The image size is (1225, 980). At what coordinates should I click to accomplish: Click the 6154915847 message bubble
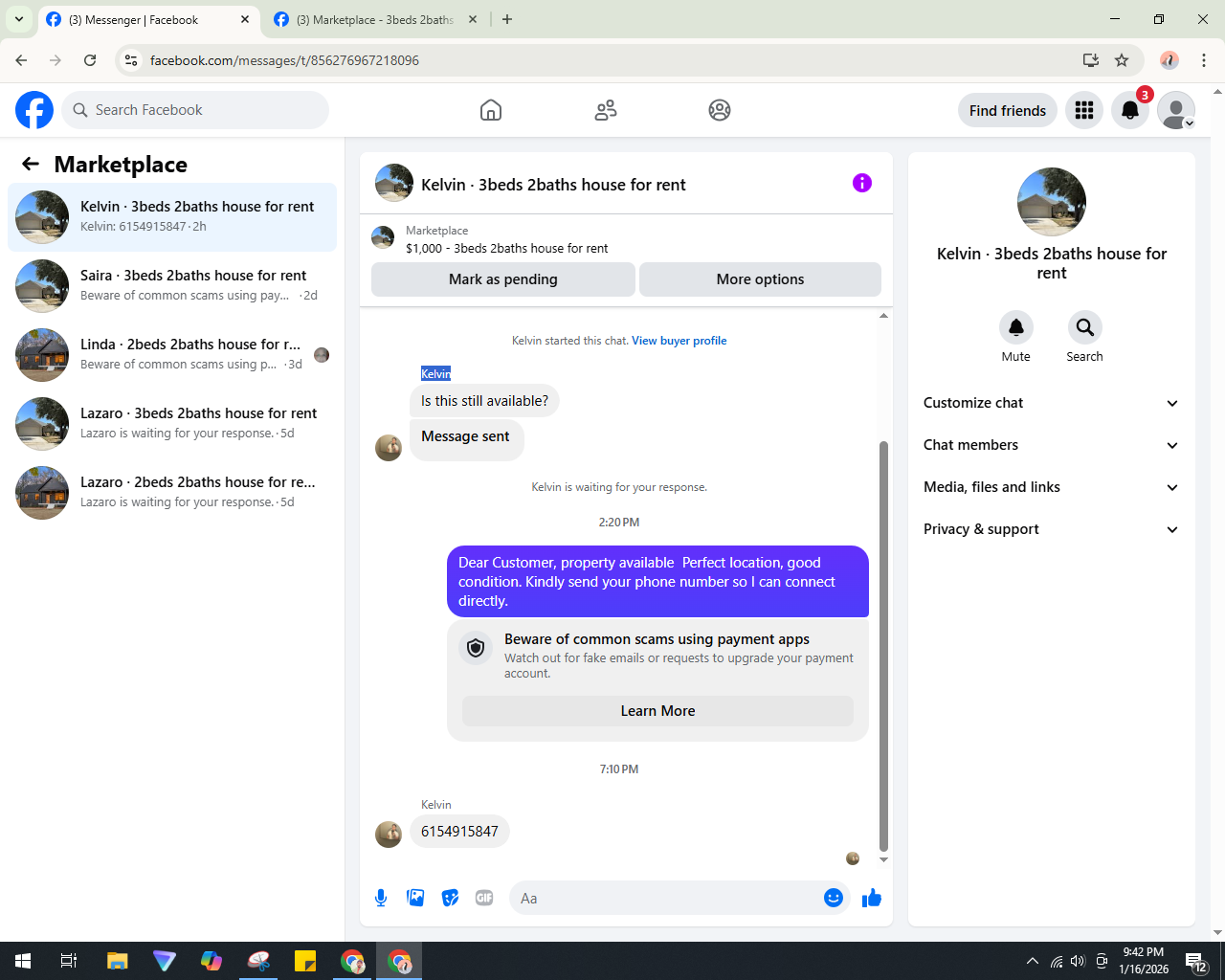pos(459,832)
